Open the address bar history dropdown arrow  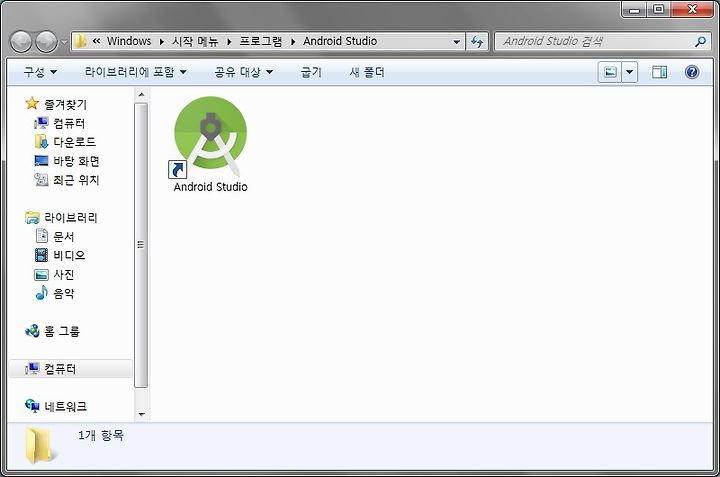[456, 42]
